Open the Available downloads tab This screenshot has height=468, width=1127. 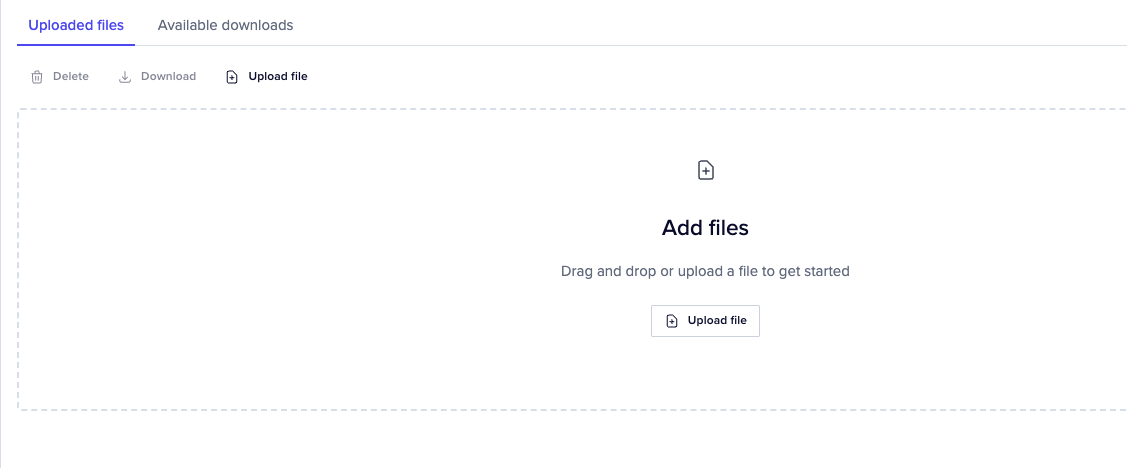[x=225, y=25]
